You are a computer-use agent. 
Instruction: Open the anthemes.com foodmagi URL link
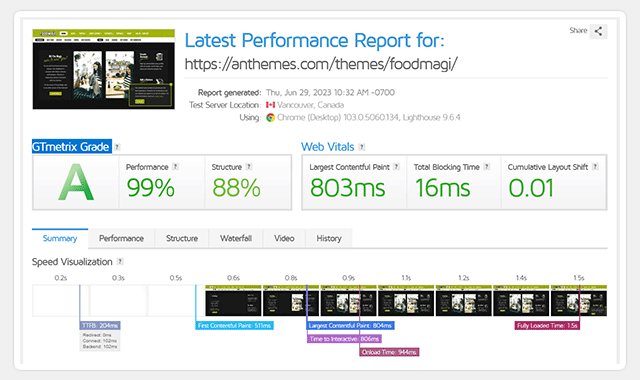click(x=321, y=64)
